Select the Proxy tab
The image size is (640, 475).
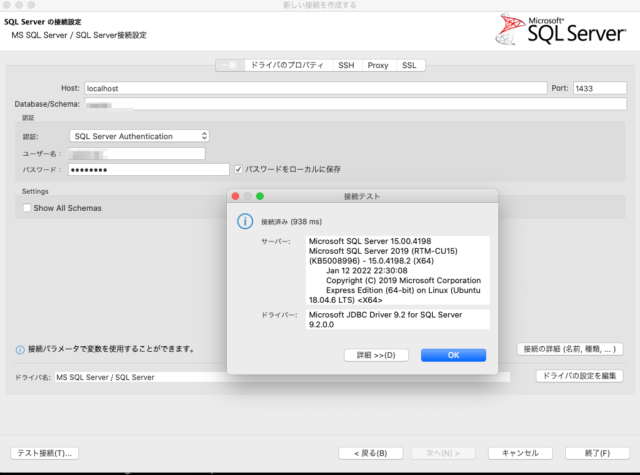coord(378,65)
